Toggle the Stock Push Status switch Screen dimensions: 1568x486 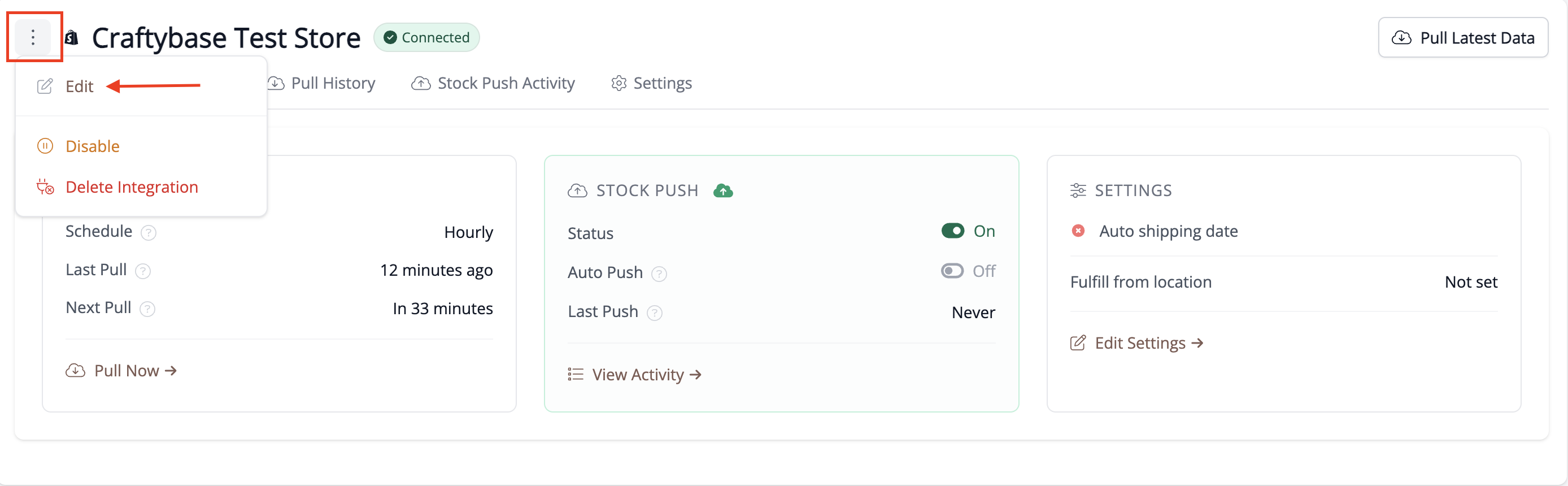(x=953, y=231)
